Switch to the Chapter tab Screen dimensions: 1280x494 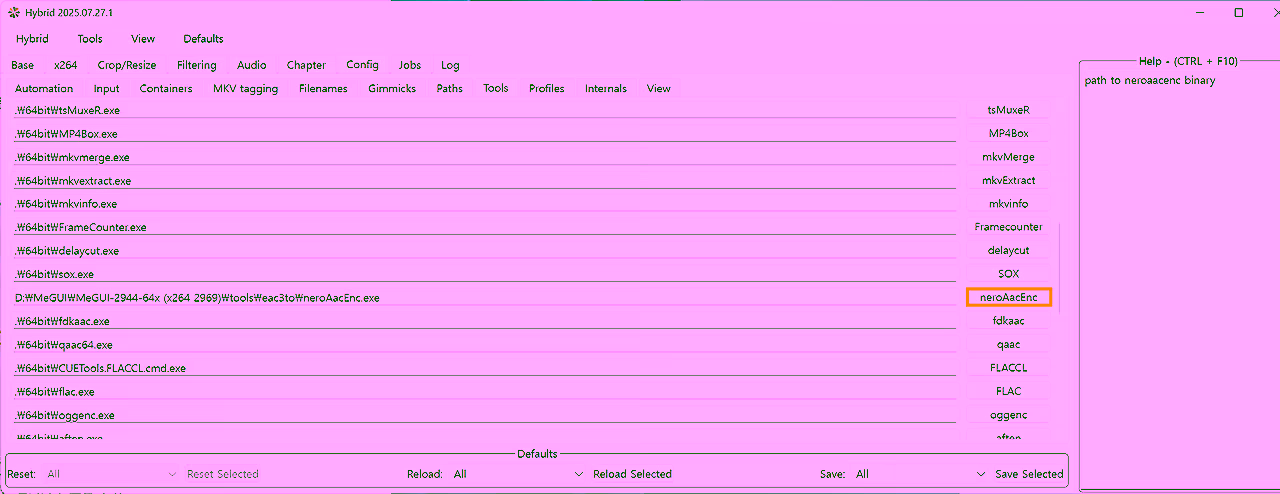(x=306, y=65)
